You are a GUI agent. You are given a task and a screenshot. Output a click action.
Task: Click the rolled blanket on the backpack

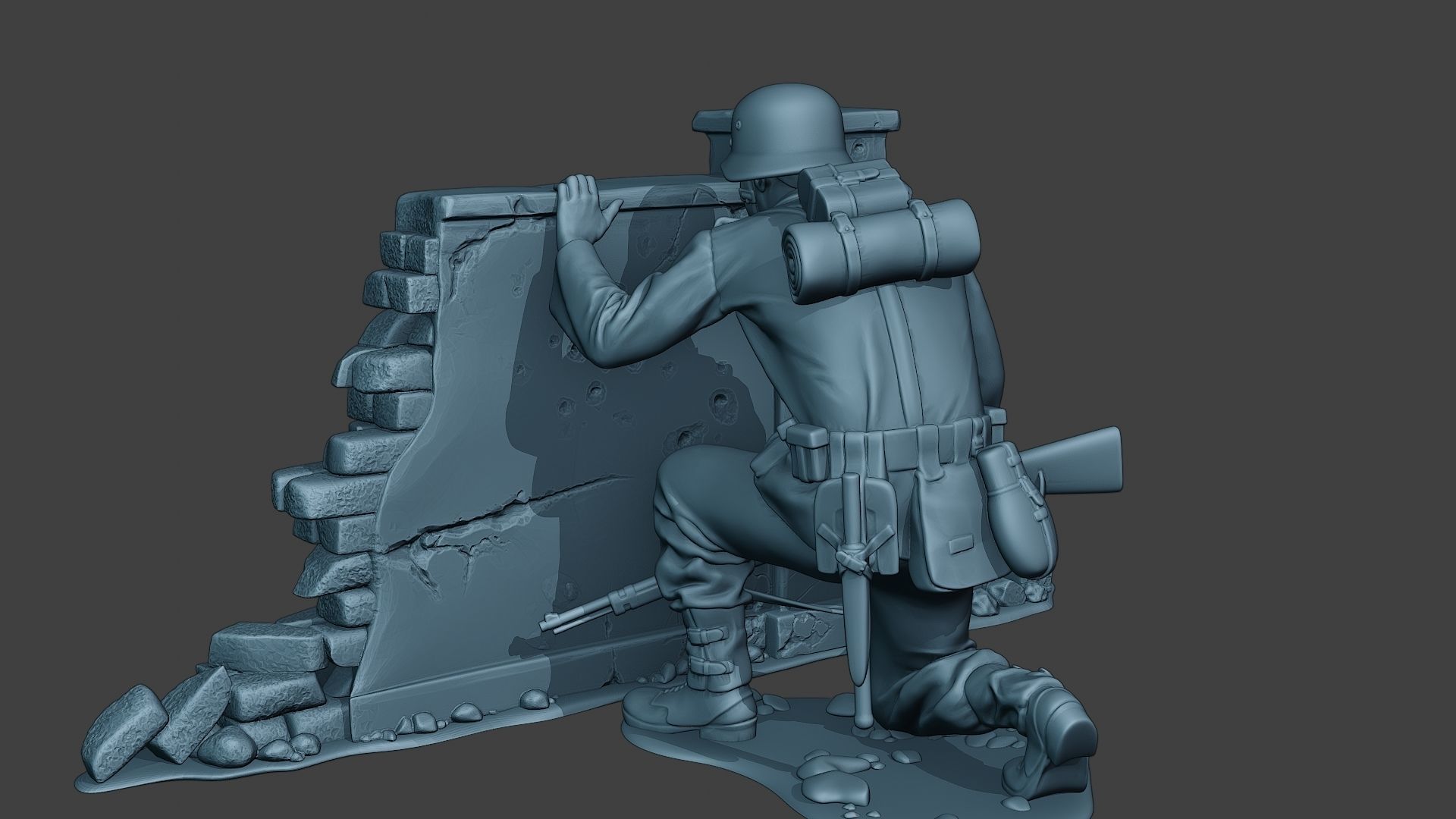coord(880,250)
